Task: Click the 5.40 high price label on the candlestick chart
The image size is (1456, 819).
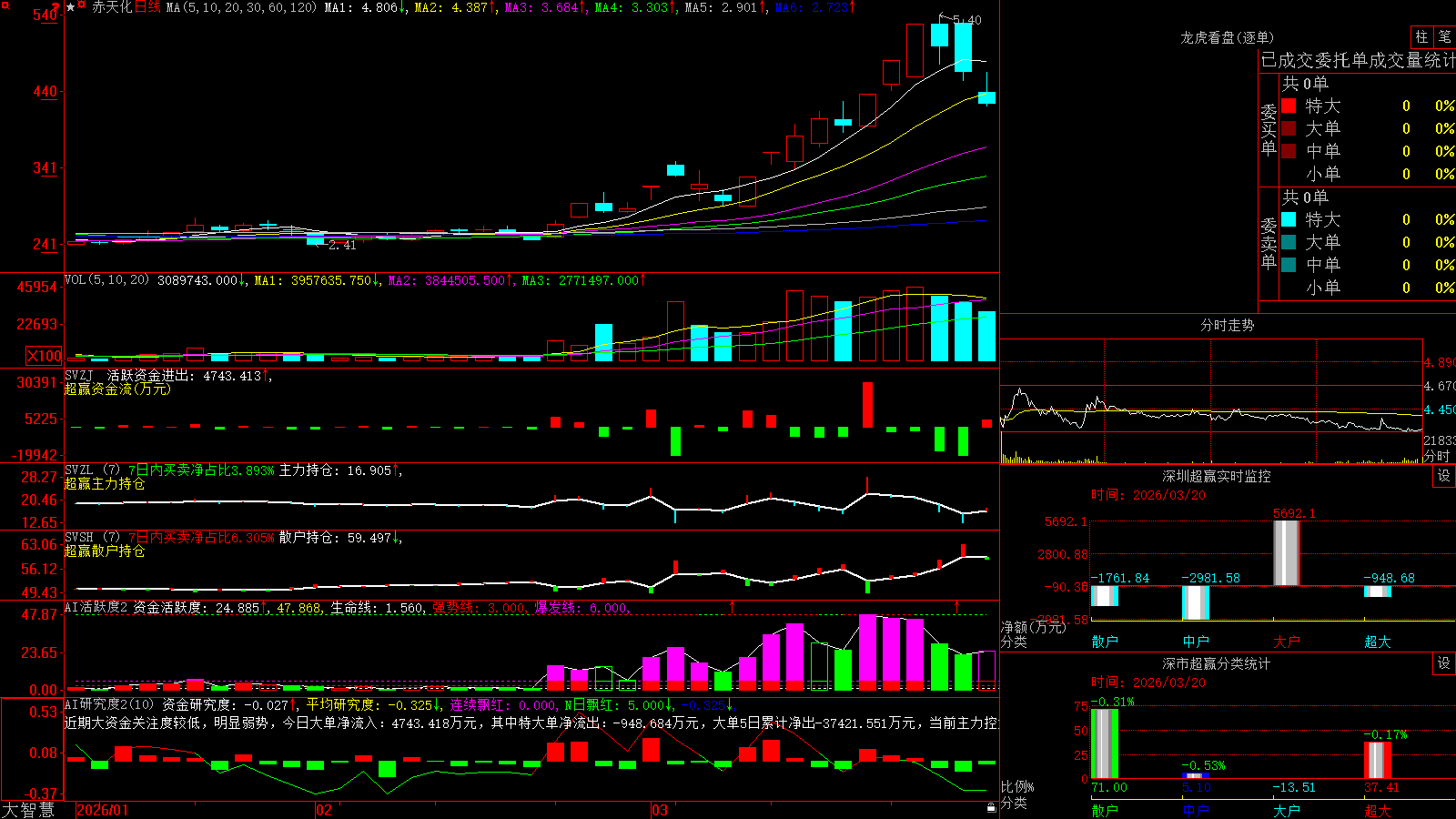Action: (x=966, y=19)
